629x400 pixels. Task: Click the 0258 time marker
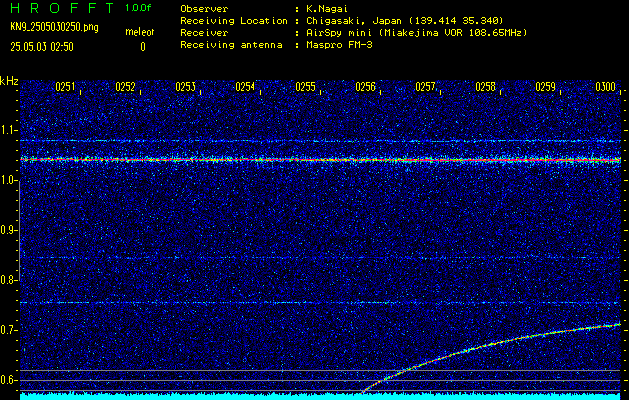(485, 87)
